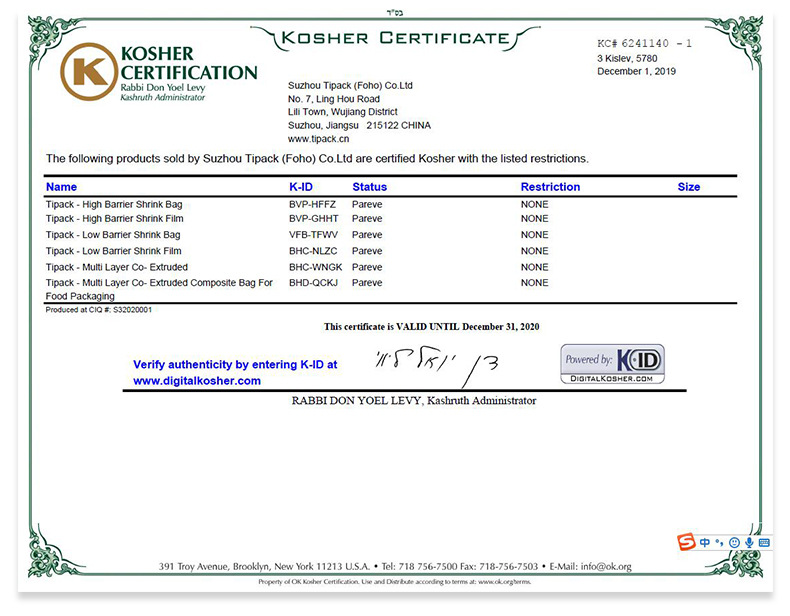The width and height of the screenshot is (790, 616).
Task: Open the www.tipack.cn website link
Action: [x=318, y=139]
